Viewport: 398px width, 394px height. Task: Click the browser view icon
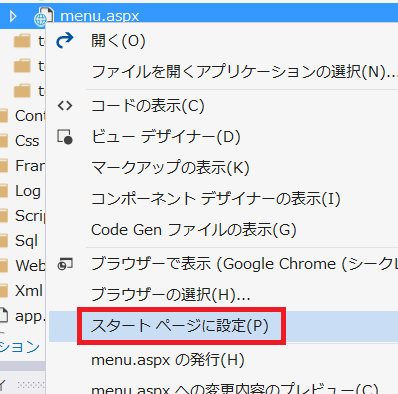[65, 264]
